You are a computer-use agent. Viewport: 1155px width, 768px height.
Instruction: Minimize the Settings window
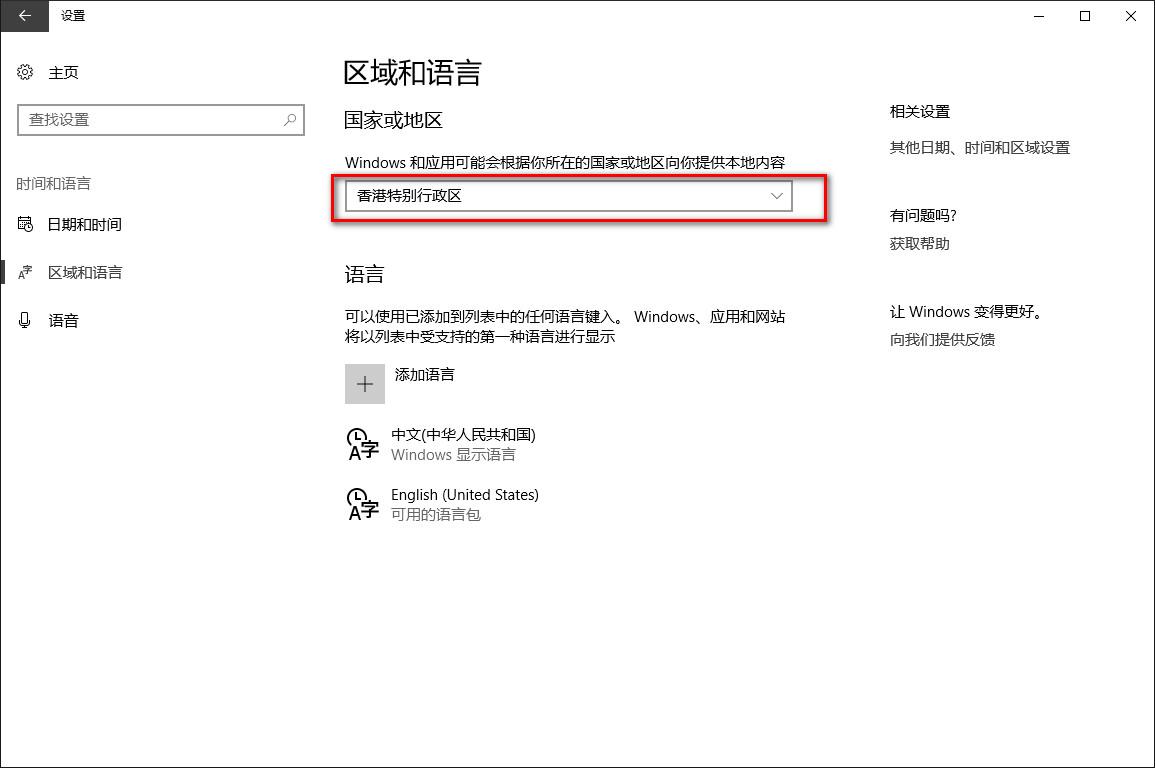pos(1039,15)
